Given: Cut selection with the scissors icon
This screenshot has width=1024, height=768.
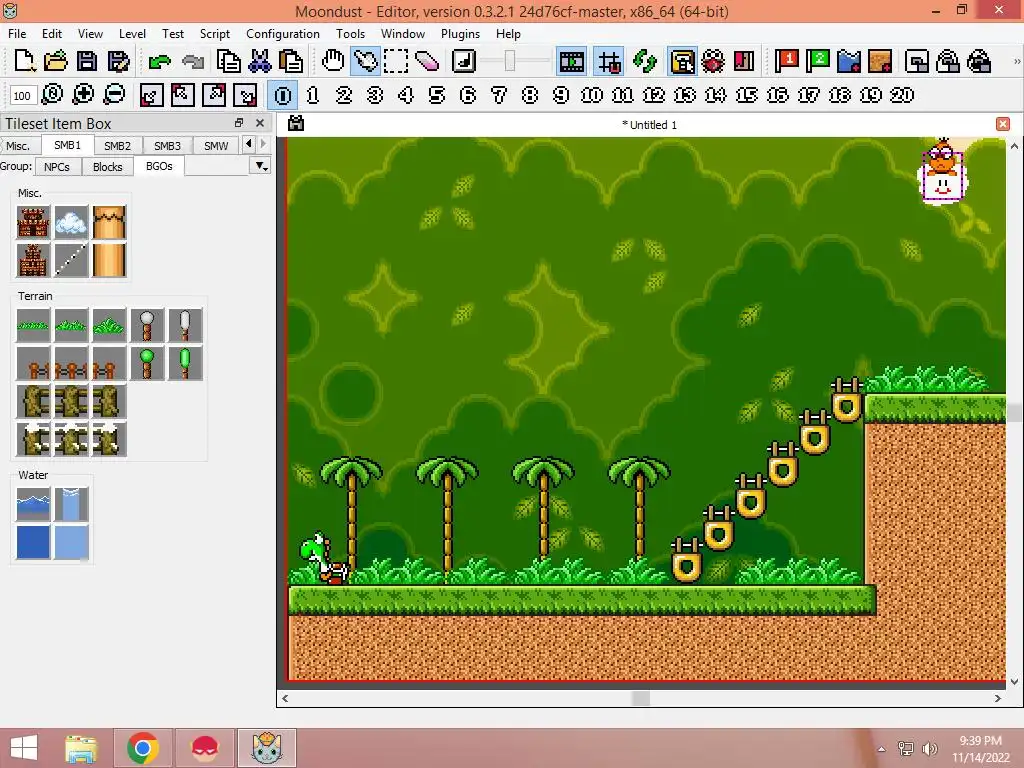Looking at the screenshot, I should coord(260,61).
